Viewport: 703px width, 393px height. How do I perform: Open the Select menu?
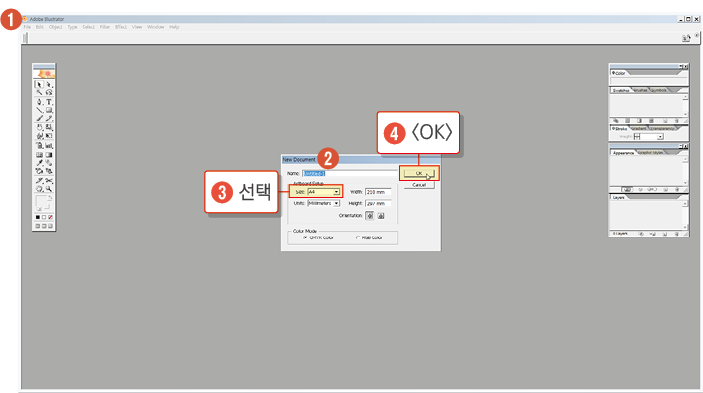88,27
